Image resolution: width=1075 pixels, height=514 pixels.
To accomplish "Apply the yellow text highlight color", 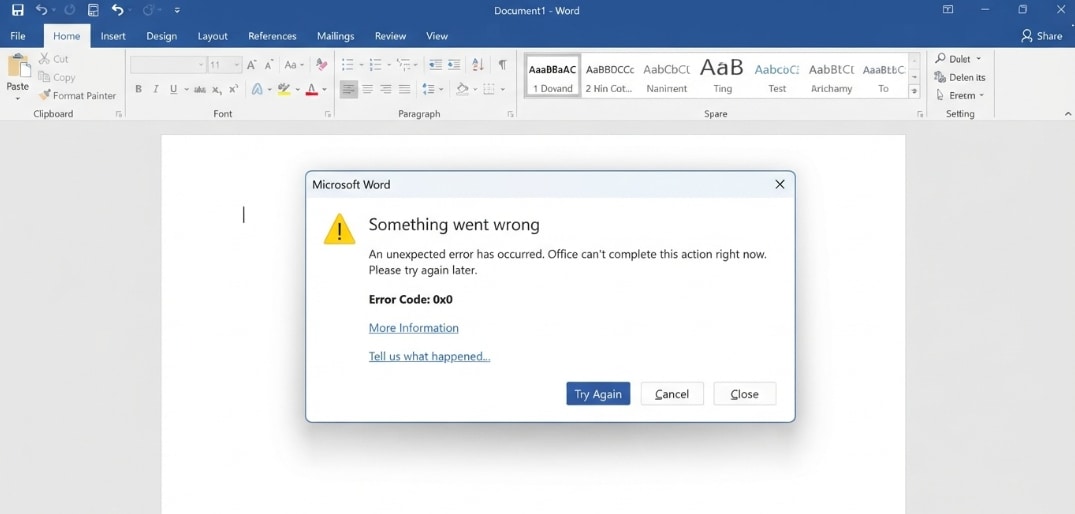I will pyautogui.click(x=284, y=89).
